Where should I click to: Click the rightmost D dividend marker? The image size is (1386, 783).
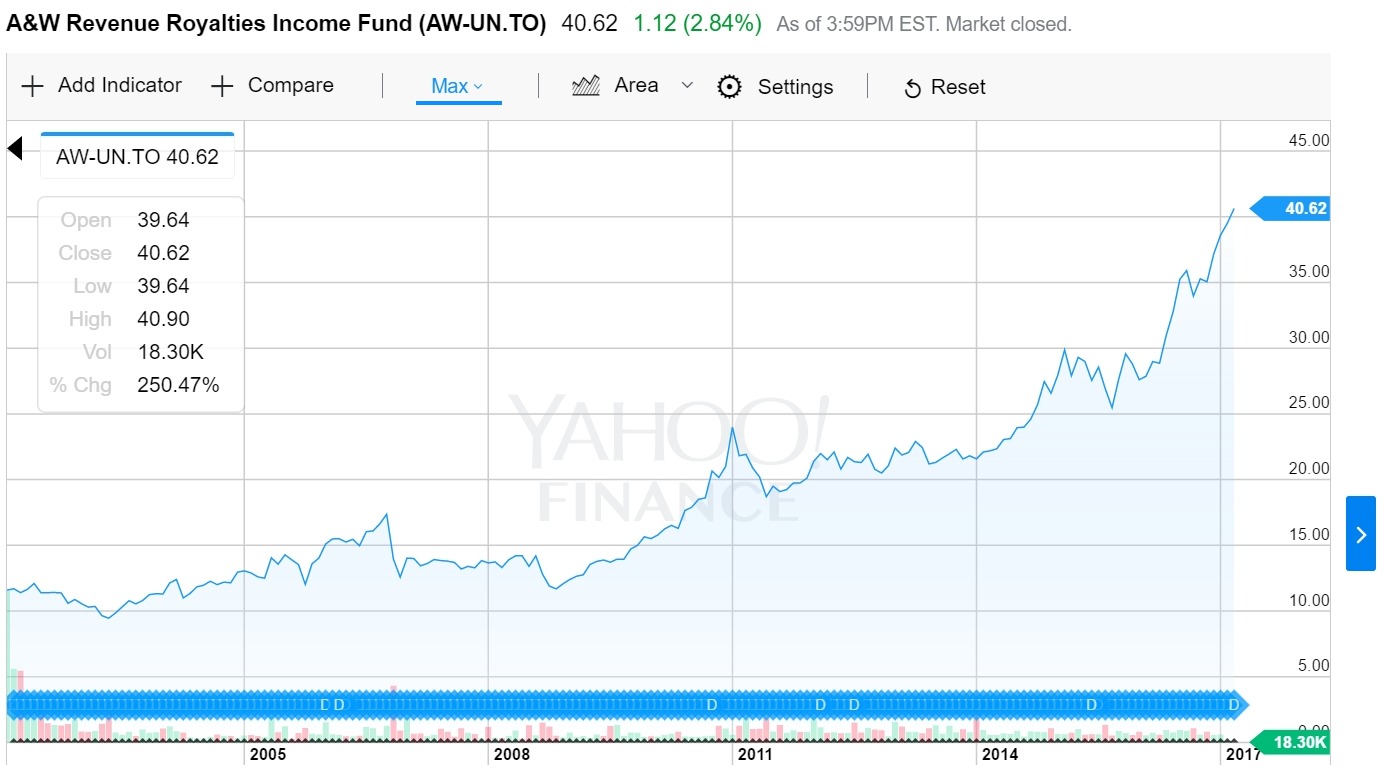1233,705
